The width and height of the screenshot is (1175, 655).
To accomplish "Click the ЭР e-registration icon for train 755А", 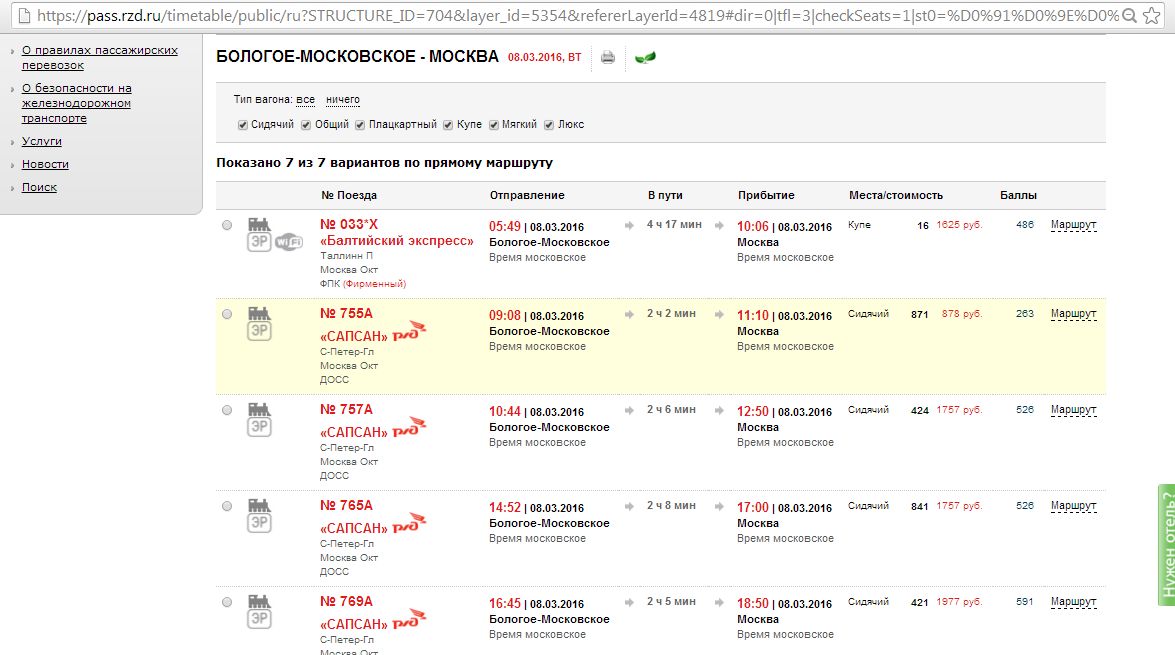I will point(259,331).
